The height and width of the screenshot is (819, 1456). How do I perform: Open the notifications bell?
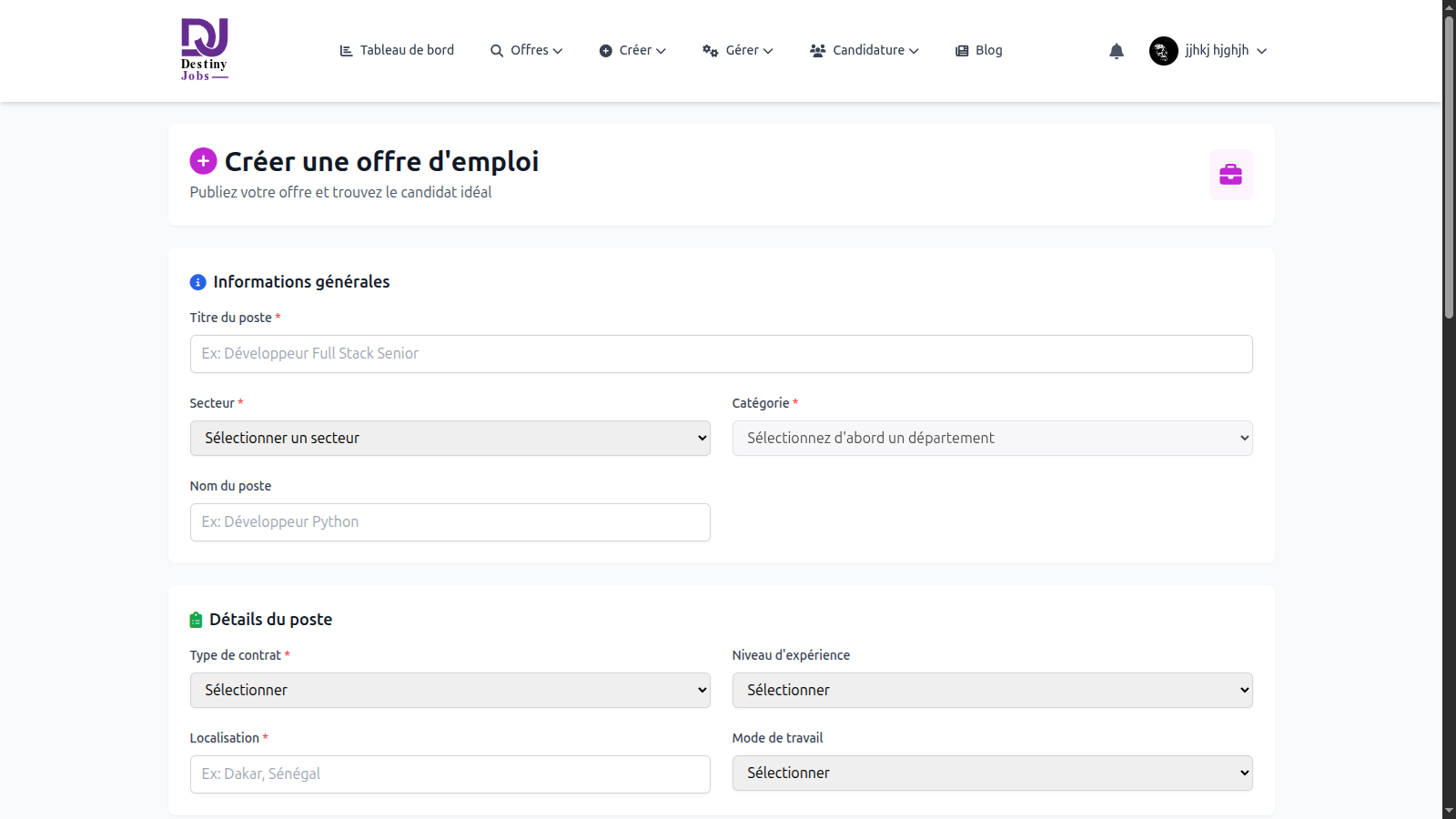[1117, 51]
